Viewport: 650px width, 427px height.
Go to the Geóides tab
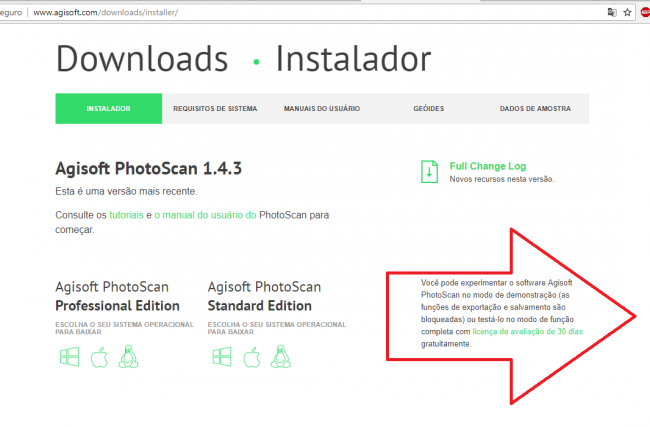click(429, 109)
